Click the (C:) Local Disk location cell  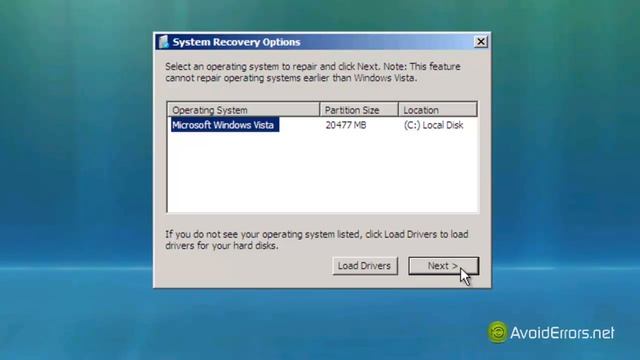coord(433,125)
